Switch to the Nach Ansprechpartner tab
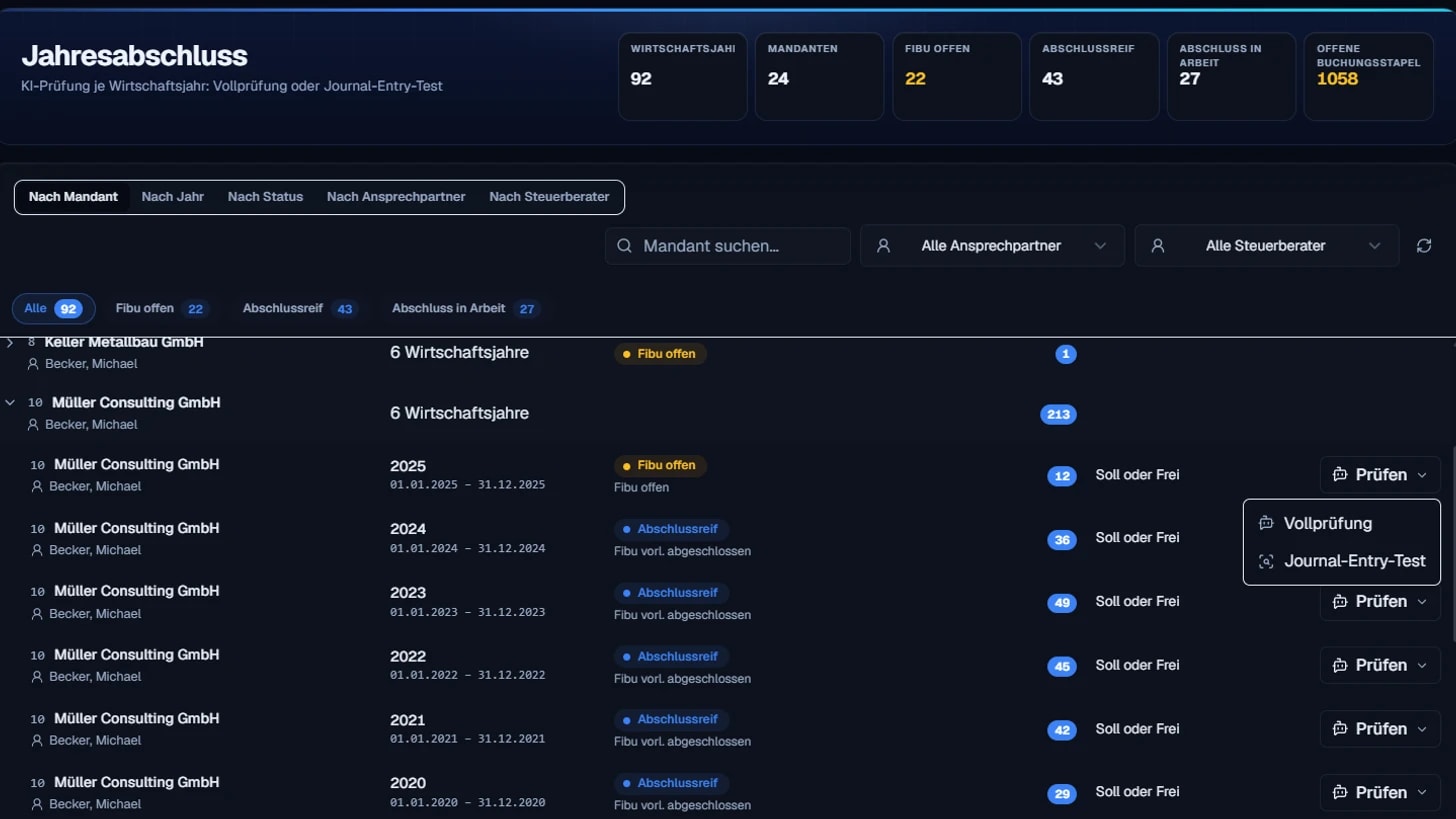1456x819 pixels. [x=396, y=197]
